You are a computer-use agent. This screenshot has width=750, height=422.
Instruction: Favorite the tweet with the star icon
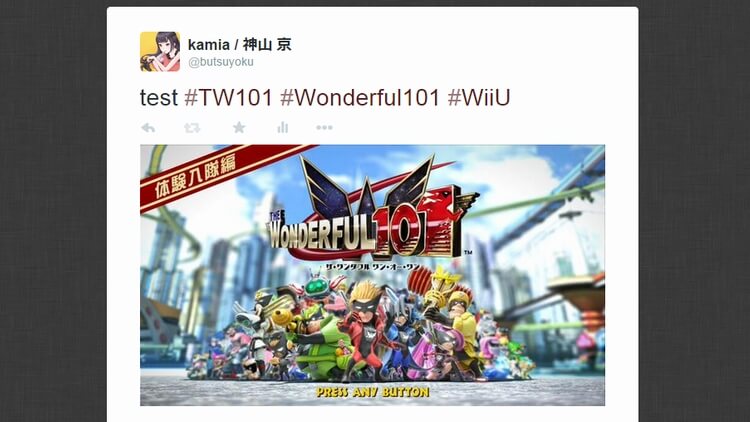click(239, 127)
